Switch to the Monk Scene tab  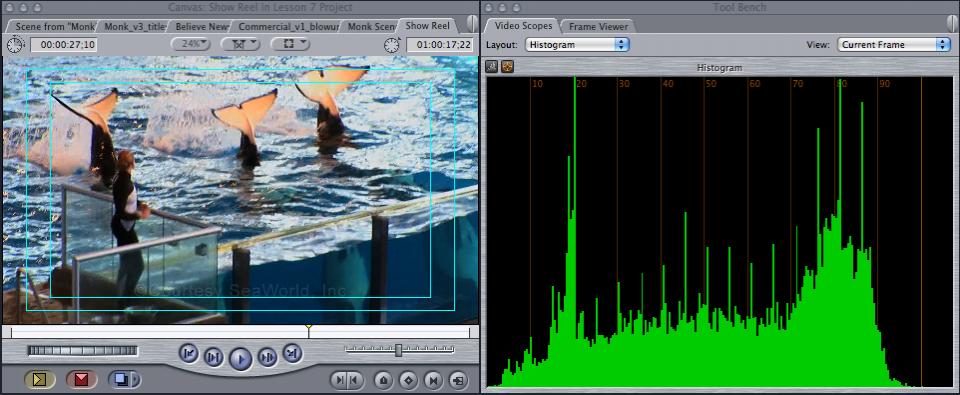click(x=371, y=26)
